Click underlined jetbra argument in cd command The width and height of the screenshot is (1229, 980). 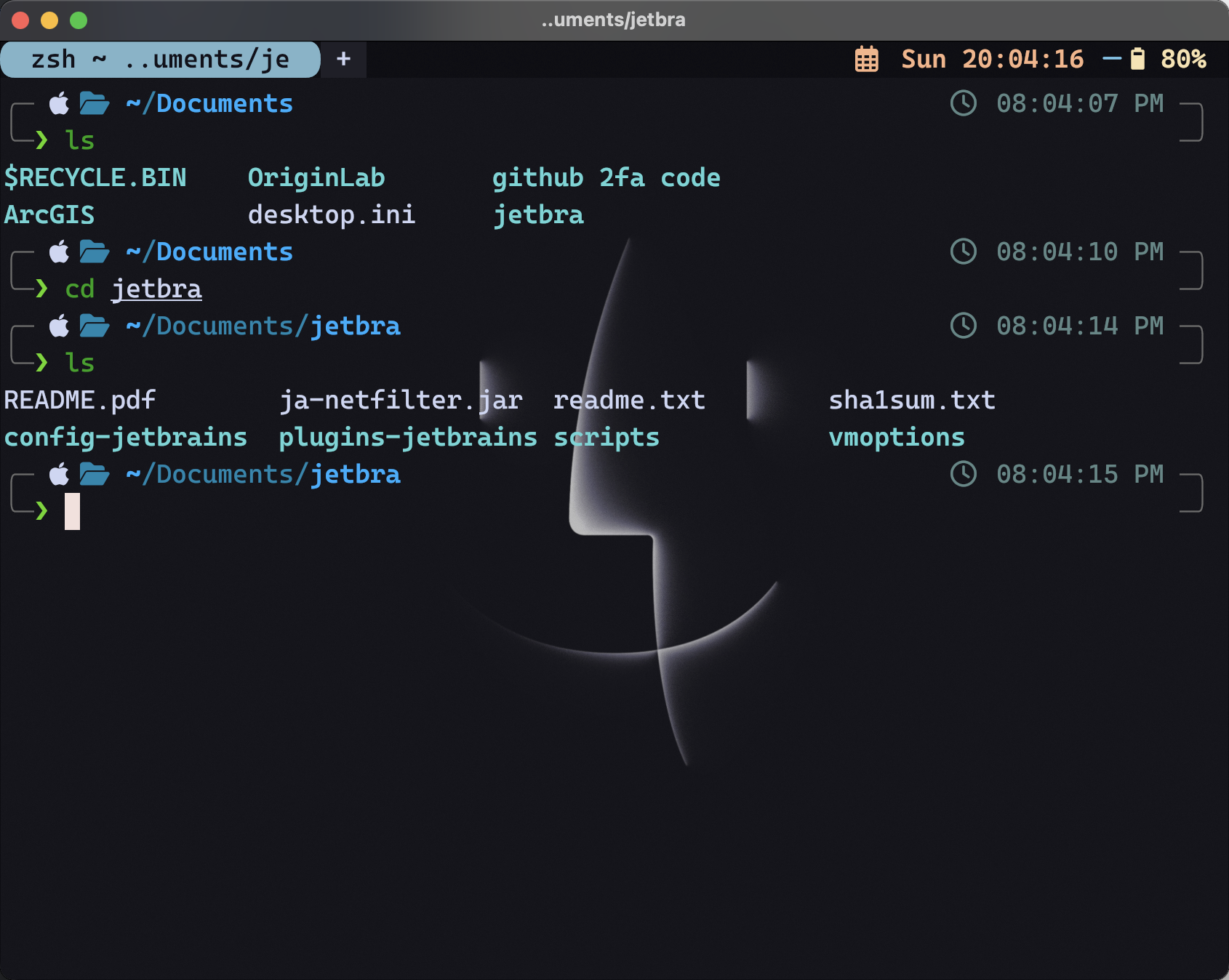(x=156, y=289)
